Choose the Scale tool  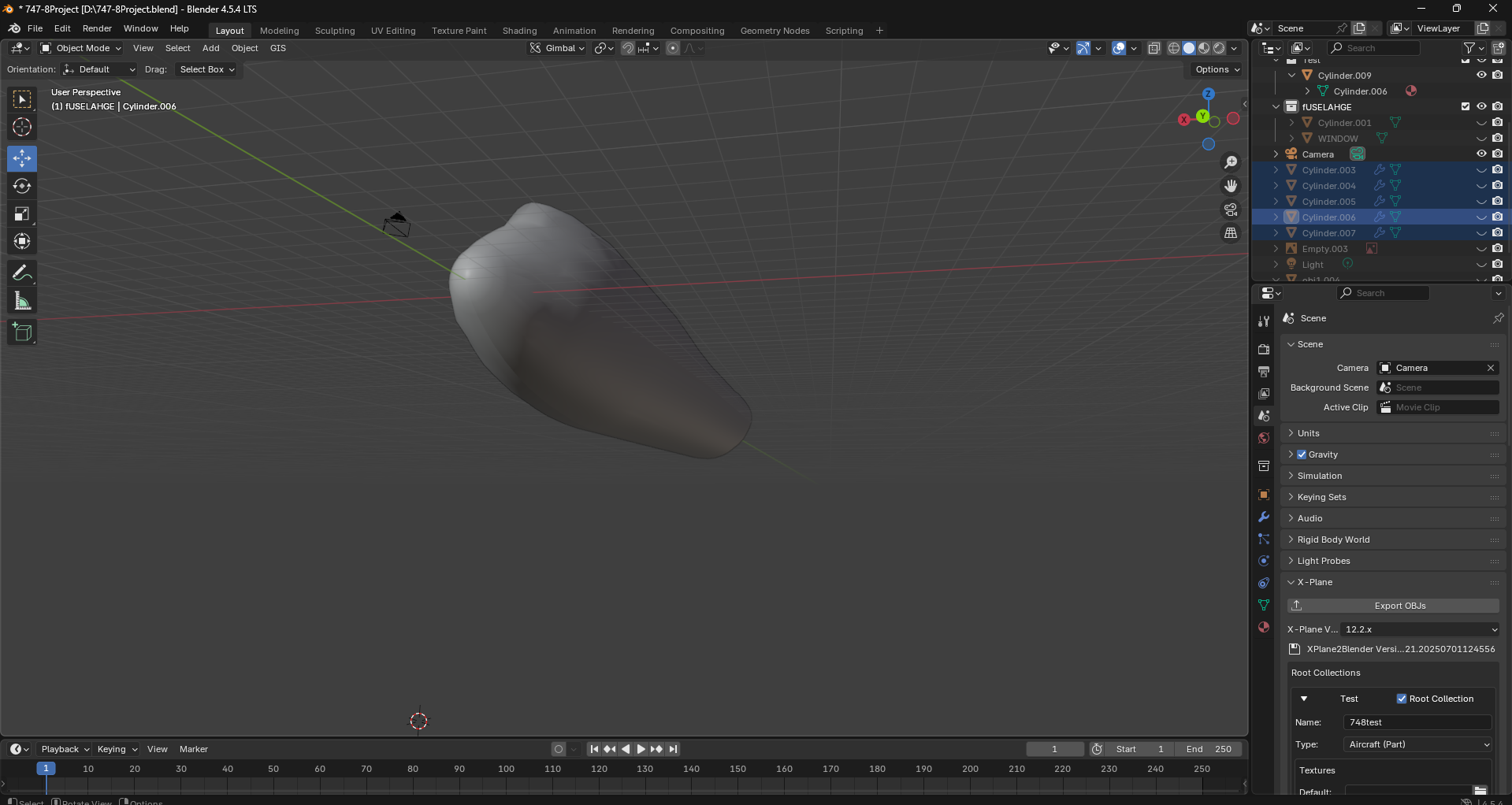(x=22, y=213)
